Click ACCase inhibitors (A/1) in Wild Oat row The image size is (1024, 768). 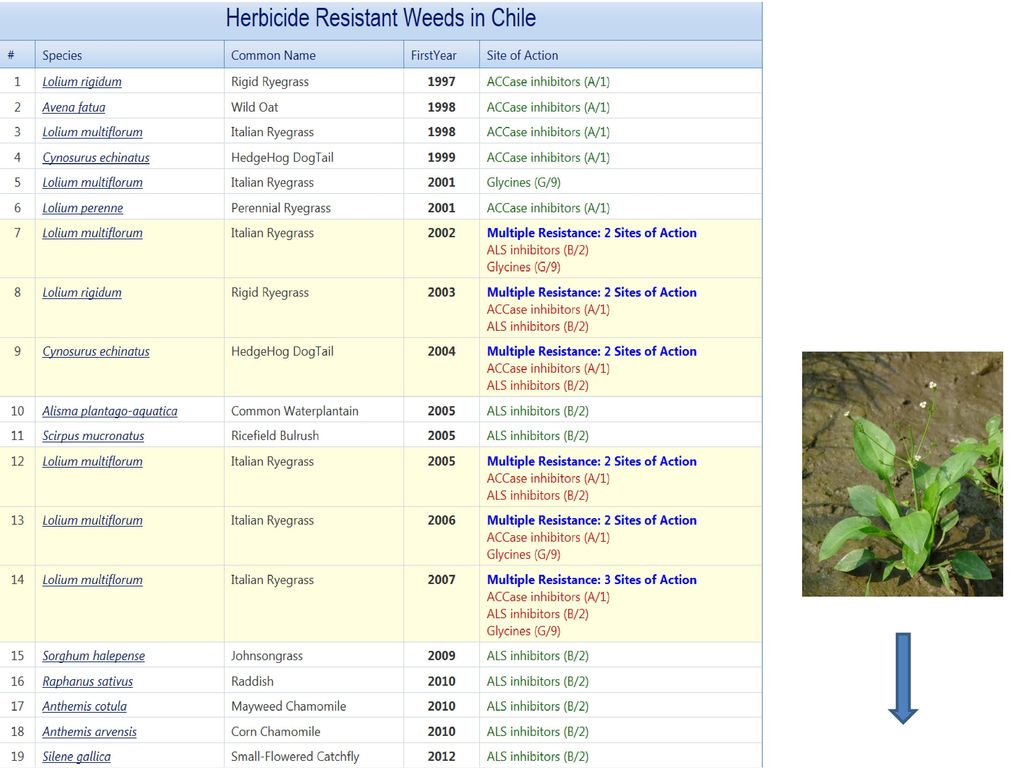click(x=548, y=107)
